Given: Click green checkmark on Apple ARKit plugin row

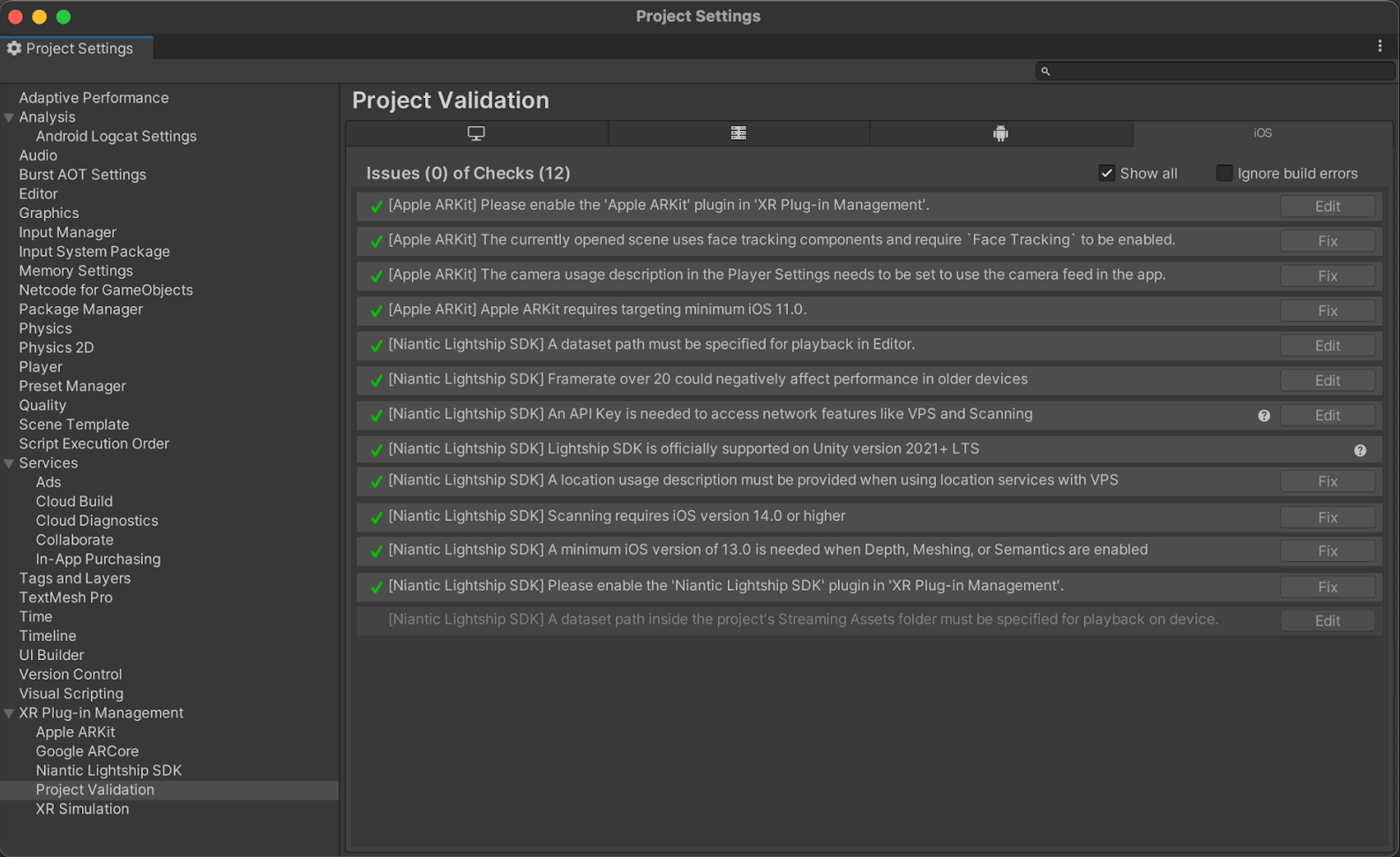Looking at the screenshot, I should click(377, 206).
